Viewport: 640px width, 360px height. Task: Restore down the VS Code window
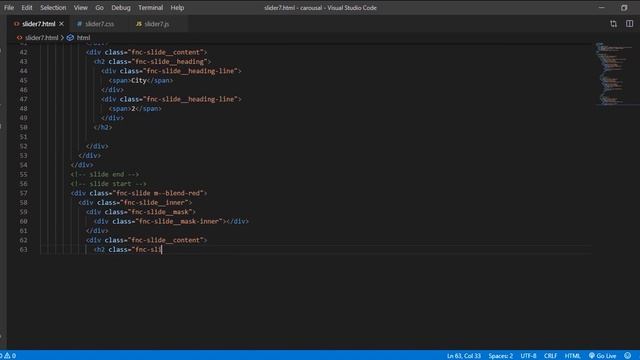[624, 8]
